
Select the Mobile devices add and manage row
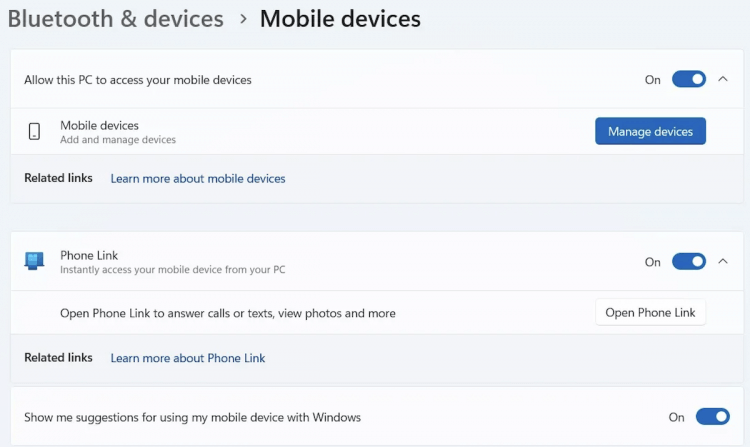tap(376, 131)
